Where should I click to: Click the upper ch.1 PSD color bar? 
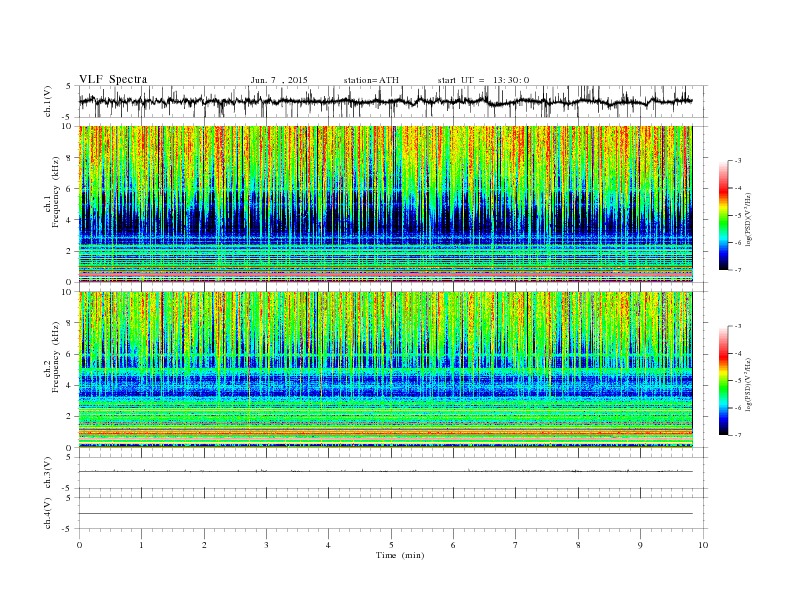[723, 216]
